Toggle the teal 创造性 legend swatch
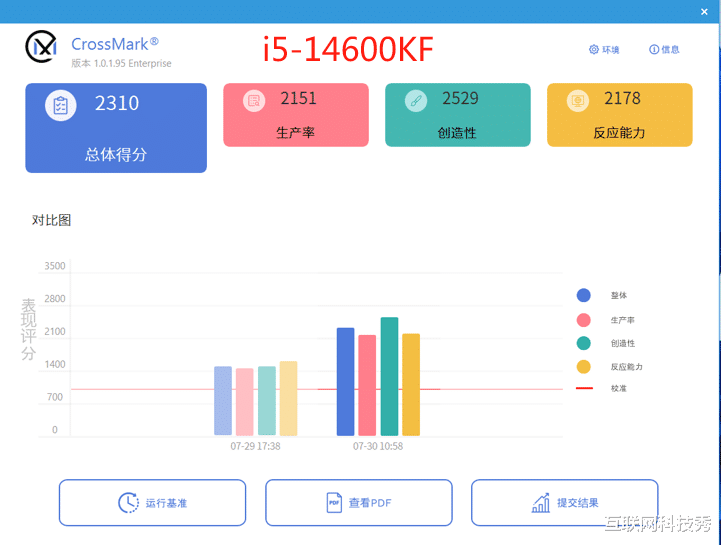The width and height of the screenshot is (721, 545). click(584, 343)
